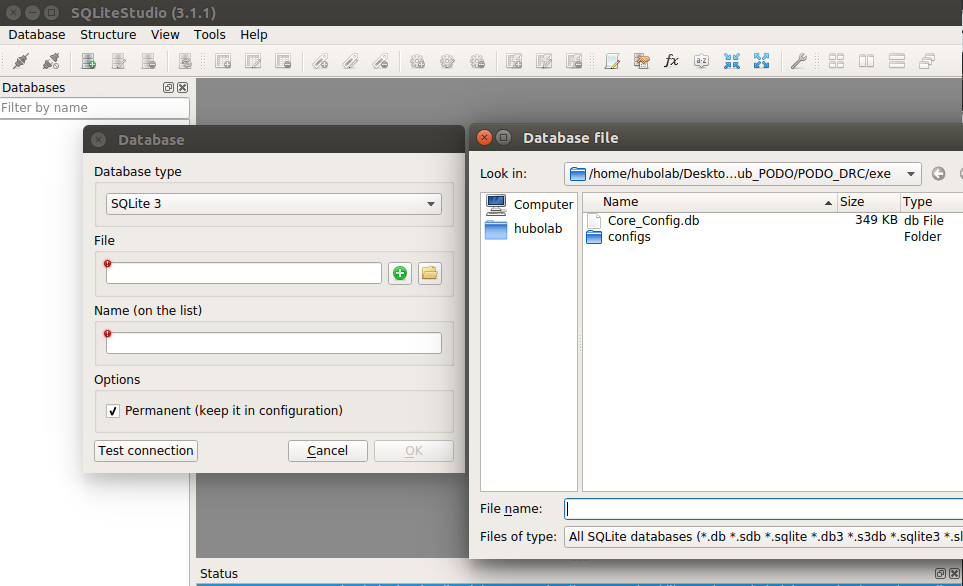Focus the File path input field

pos(244,273)
